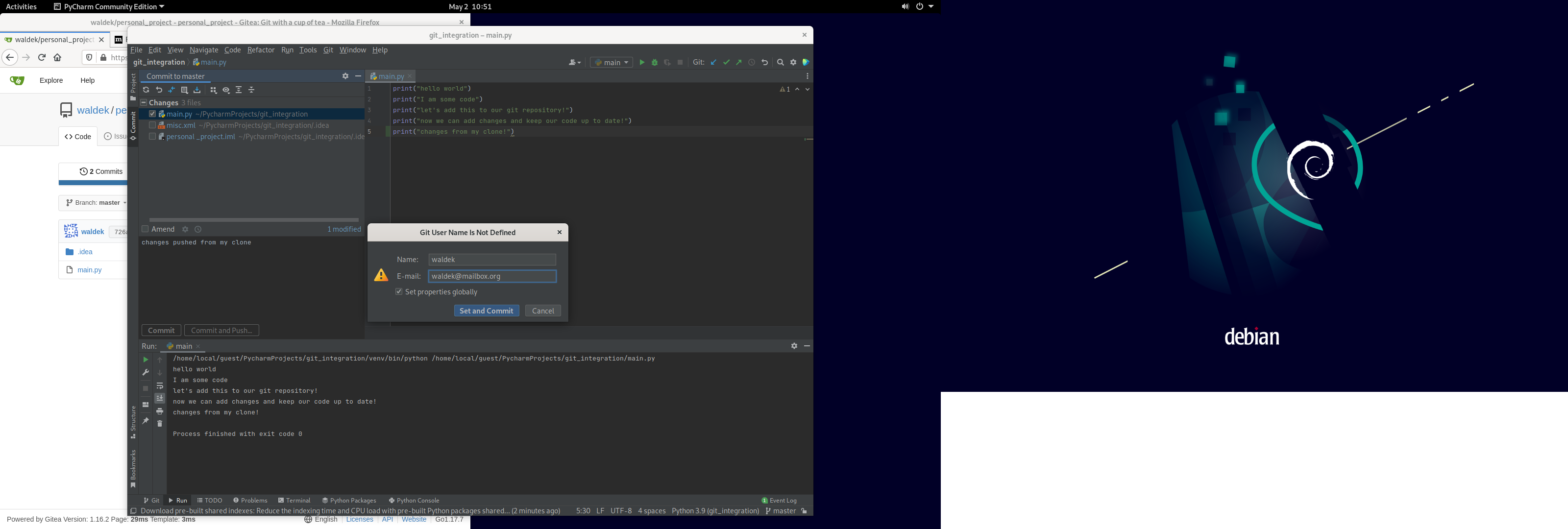Open Python 3.9 interpreter selector in status bar
This screenshot has width=1568, height=529.
[715, 511]
